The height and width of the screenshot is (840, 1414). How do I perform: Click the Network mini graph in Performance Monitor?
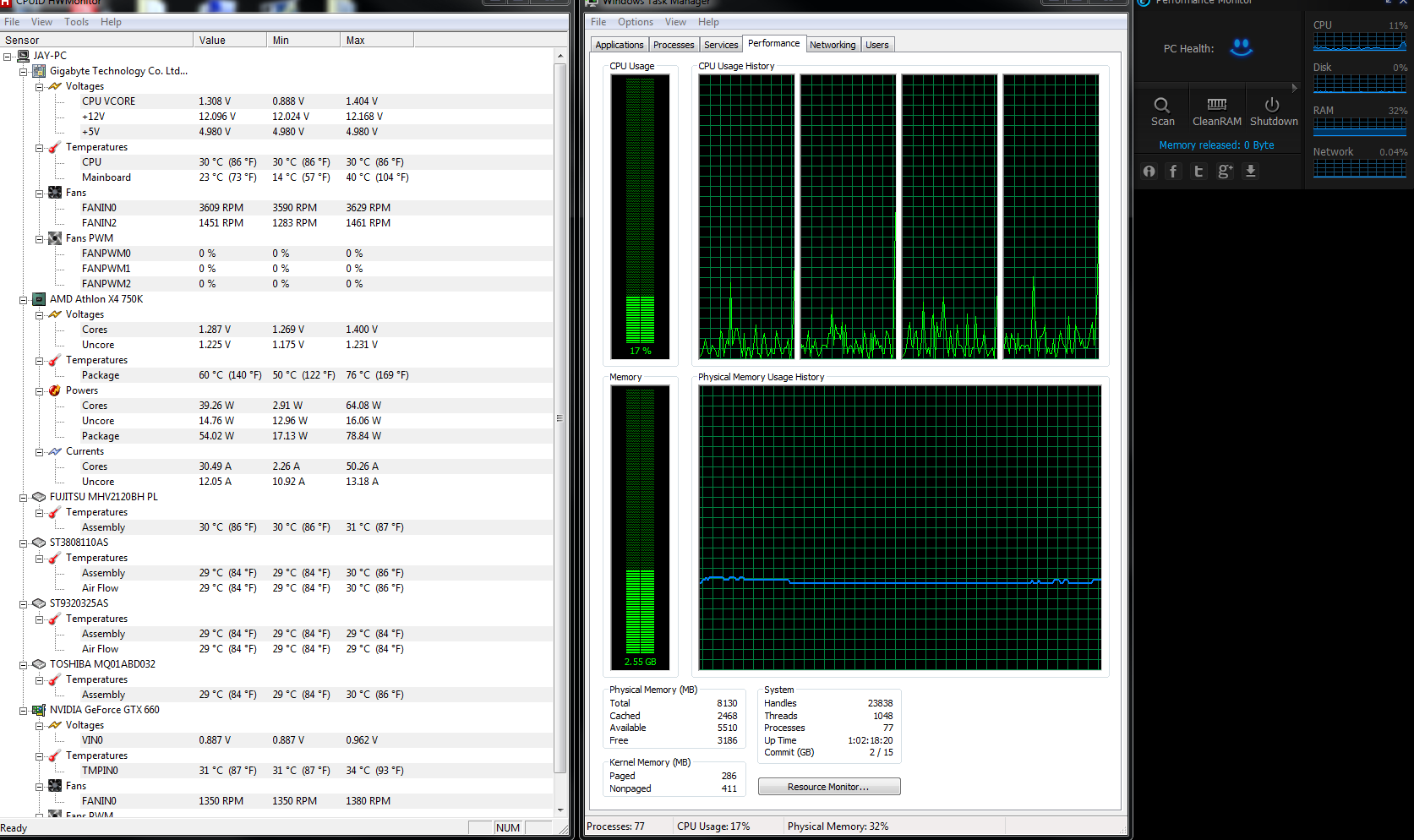point(1360,168)
